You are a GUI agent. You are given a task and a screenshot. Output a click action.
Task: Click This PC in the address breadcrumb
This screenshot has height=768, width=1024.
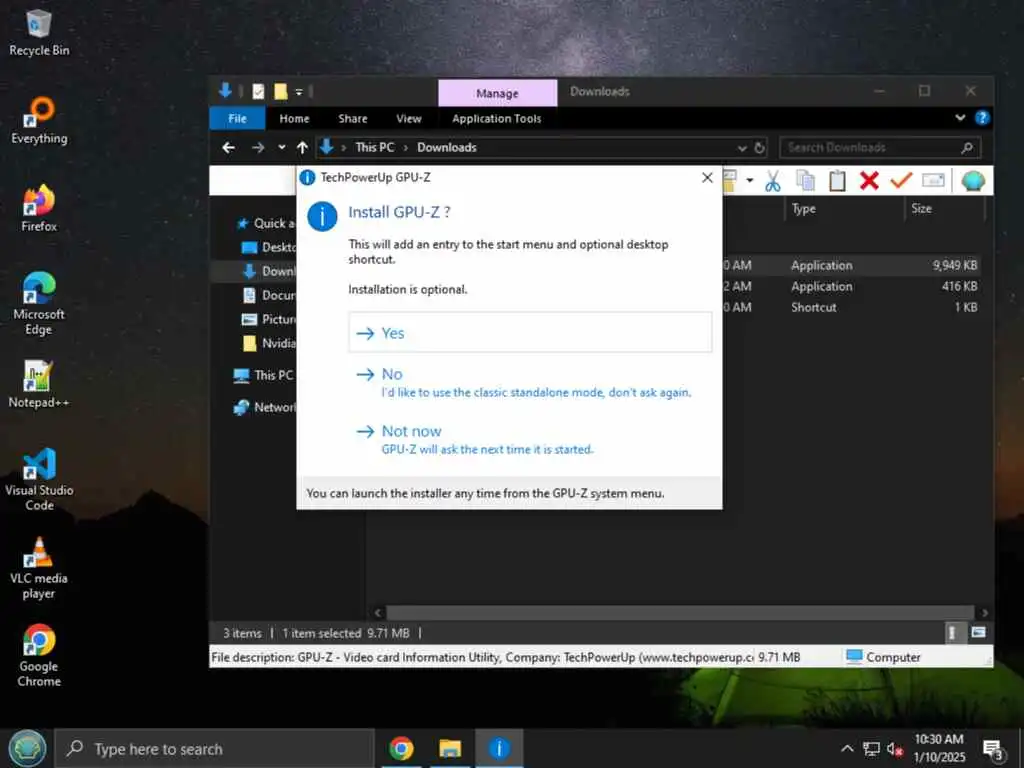tap(375, 148)
